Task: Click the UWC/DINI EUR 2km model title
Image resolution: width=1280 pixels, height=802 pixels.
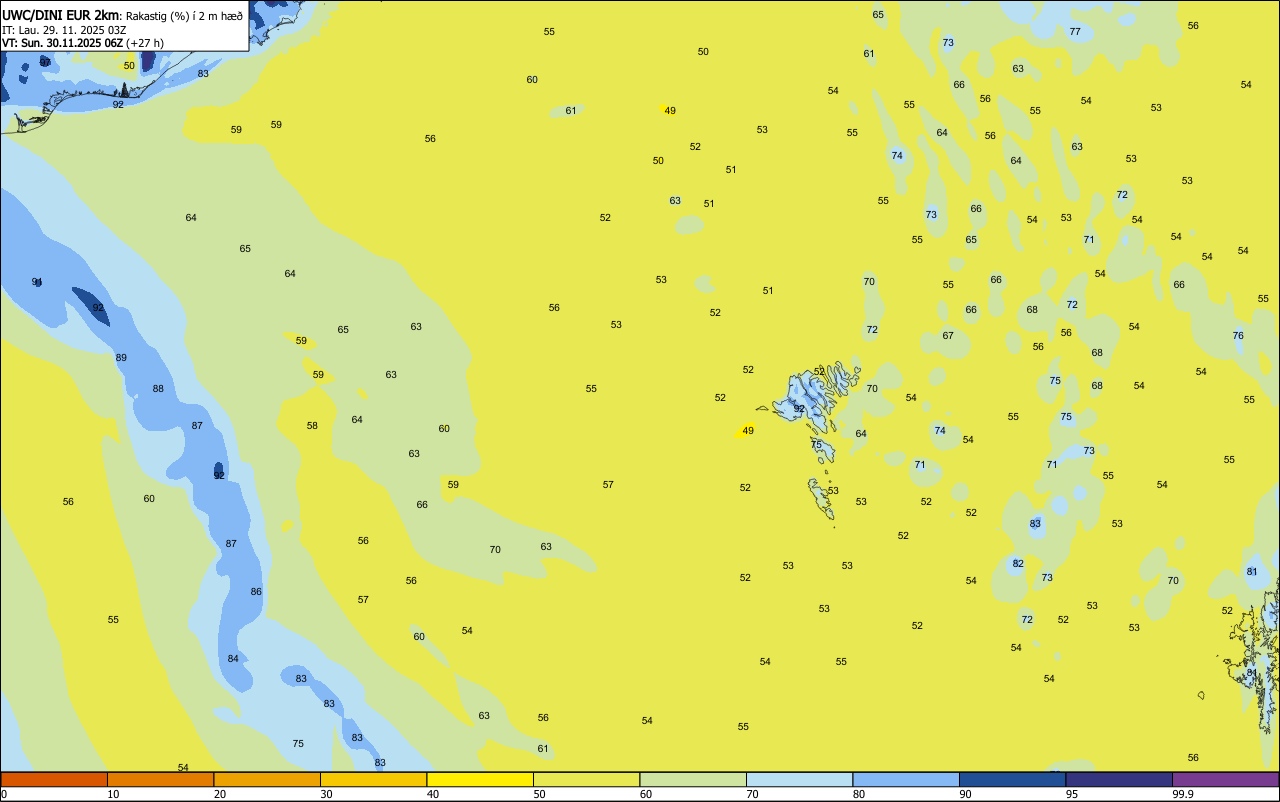Action: [x=61, y=15]
